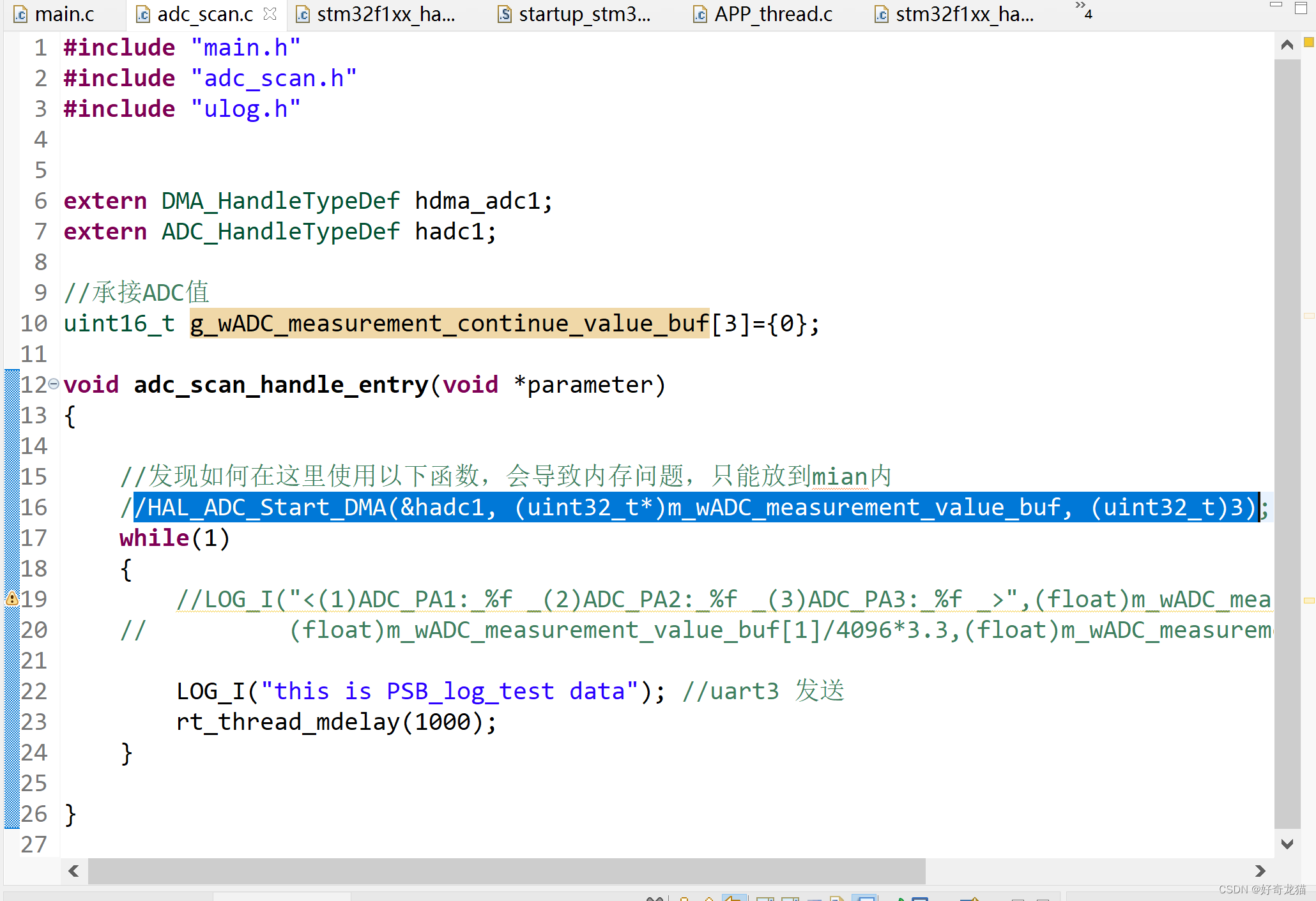Click the horizontal scrollbar thumb

point(506,871)
